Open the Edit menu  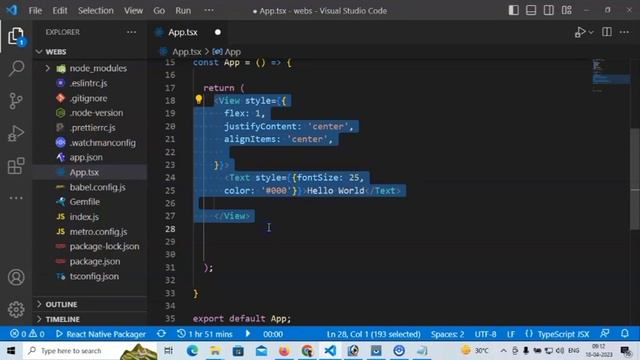click(x=60, y=11)
